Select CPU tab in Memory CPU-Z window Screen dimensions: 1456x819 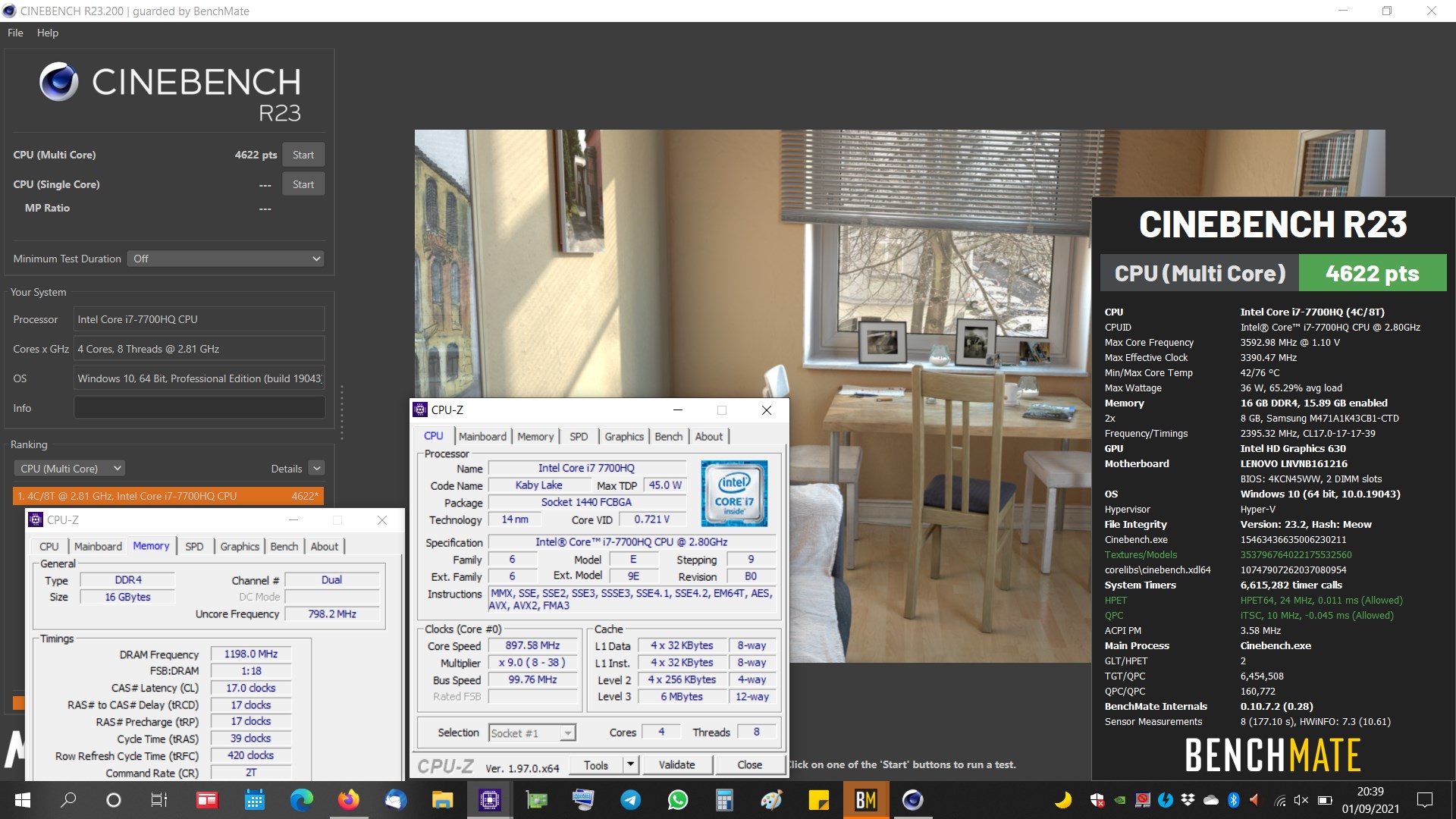tap(49, 546)
